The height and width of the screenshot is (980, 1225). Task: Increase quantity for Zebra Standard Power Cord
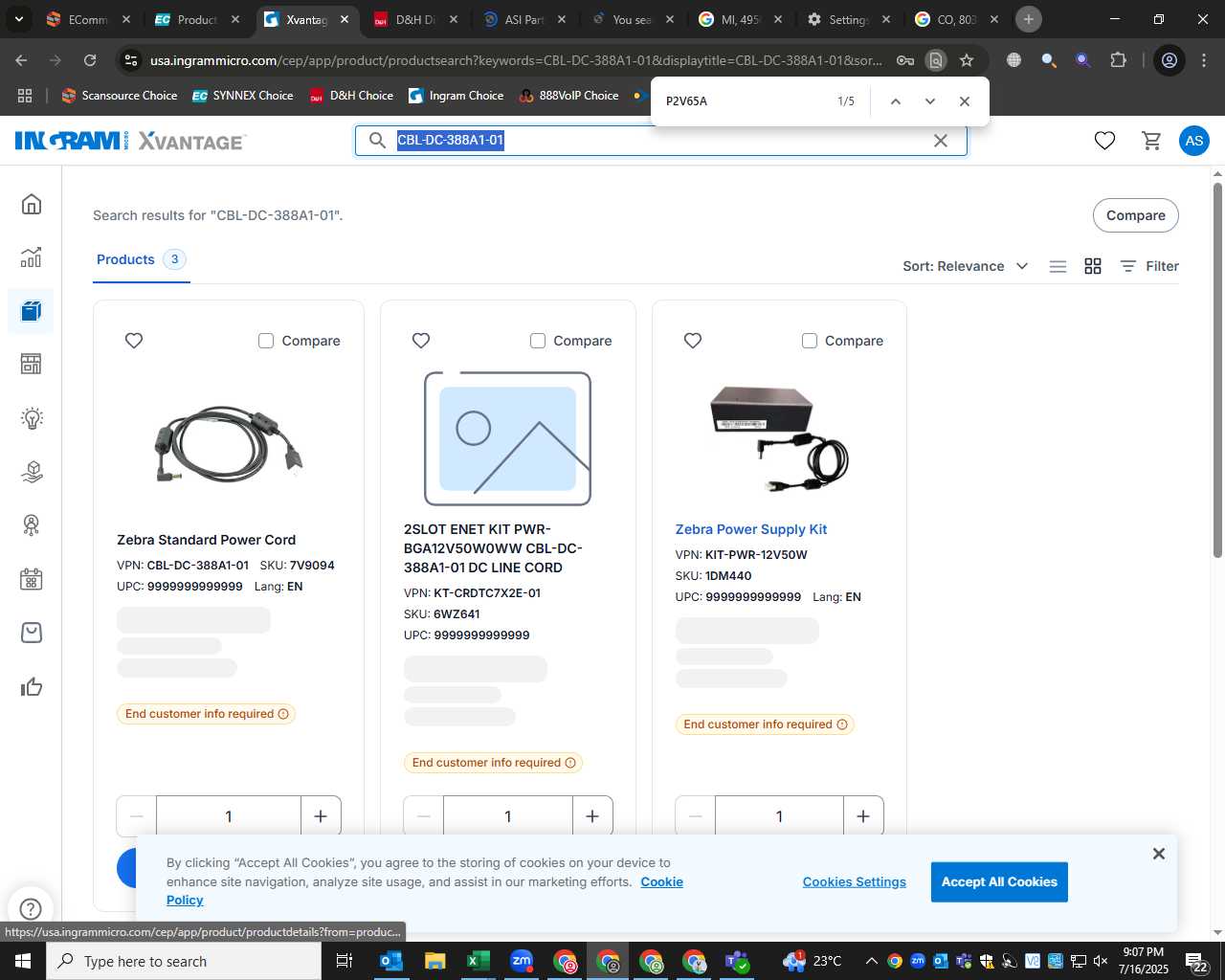click(x=321, y=816)
